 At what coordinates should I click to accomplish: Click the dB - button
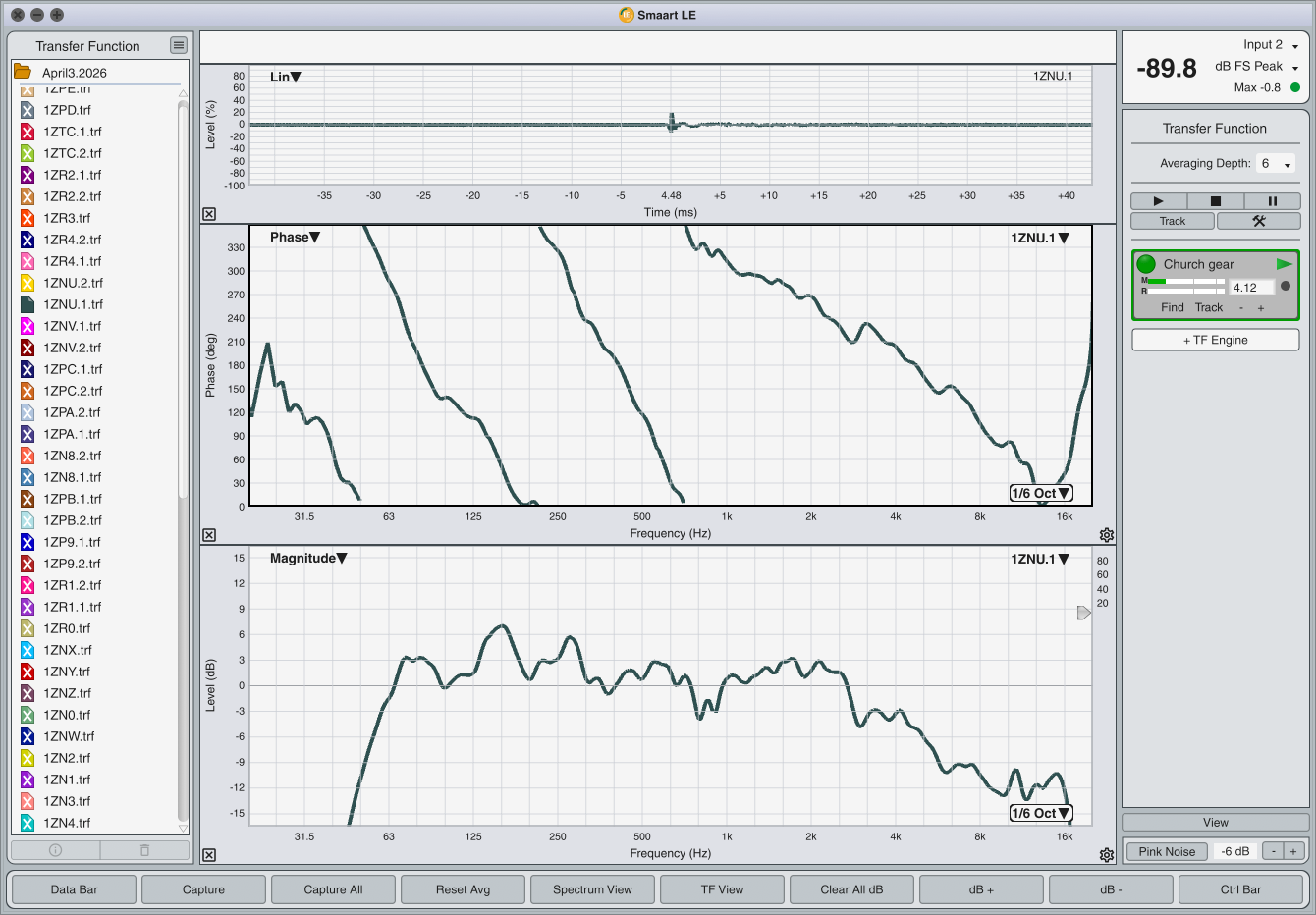pyautogui.click(x=1111, y=889)
